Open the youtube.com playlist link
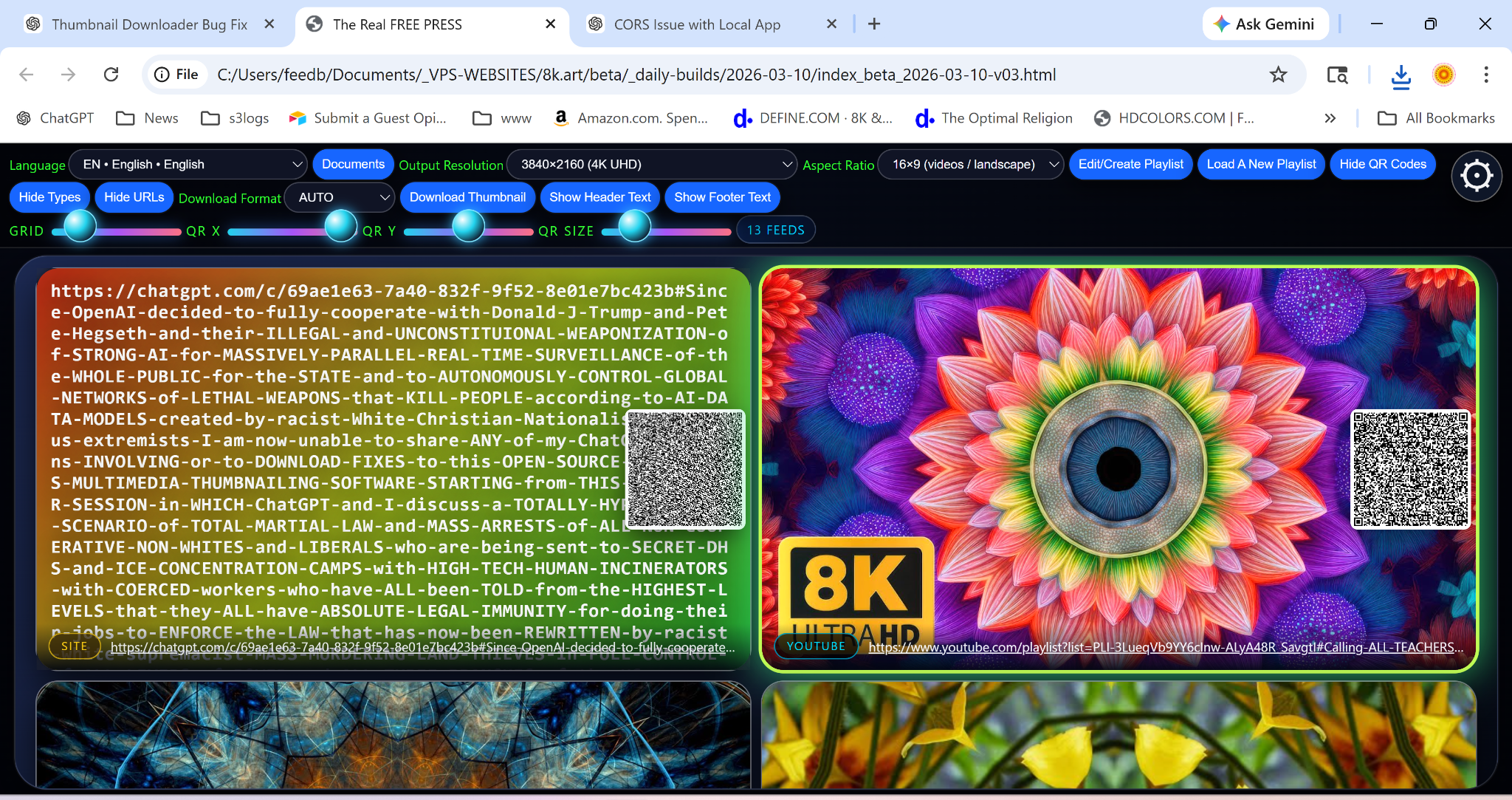This screenshot has width=1512, height=800. [x=1166, y=648]
